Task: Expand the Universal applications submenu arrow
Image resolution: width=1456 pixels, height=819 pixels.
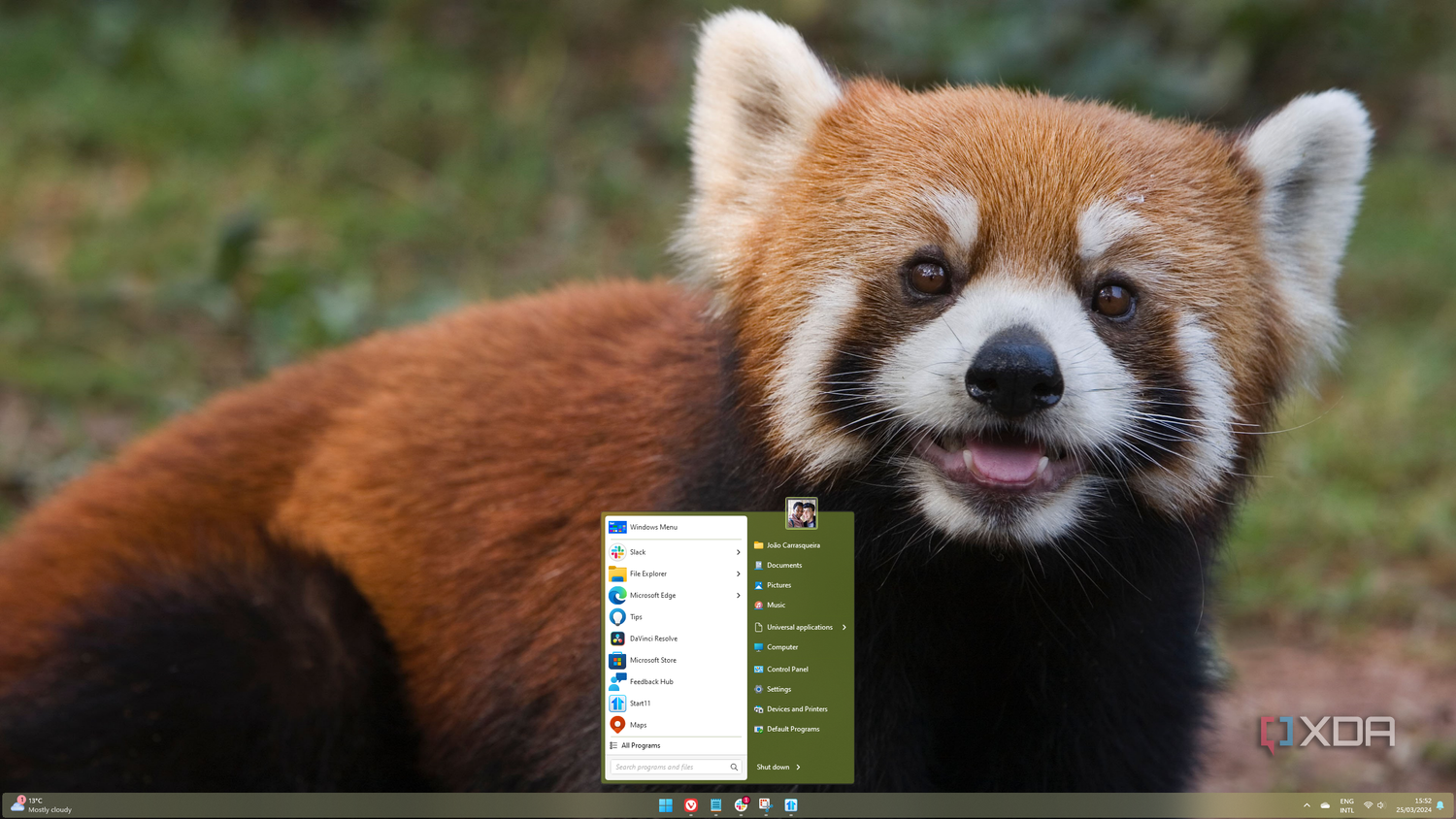Action: [844, 627]
